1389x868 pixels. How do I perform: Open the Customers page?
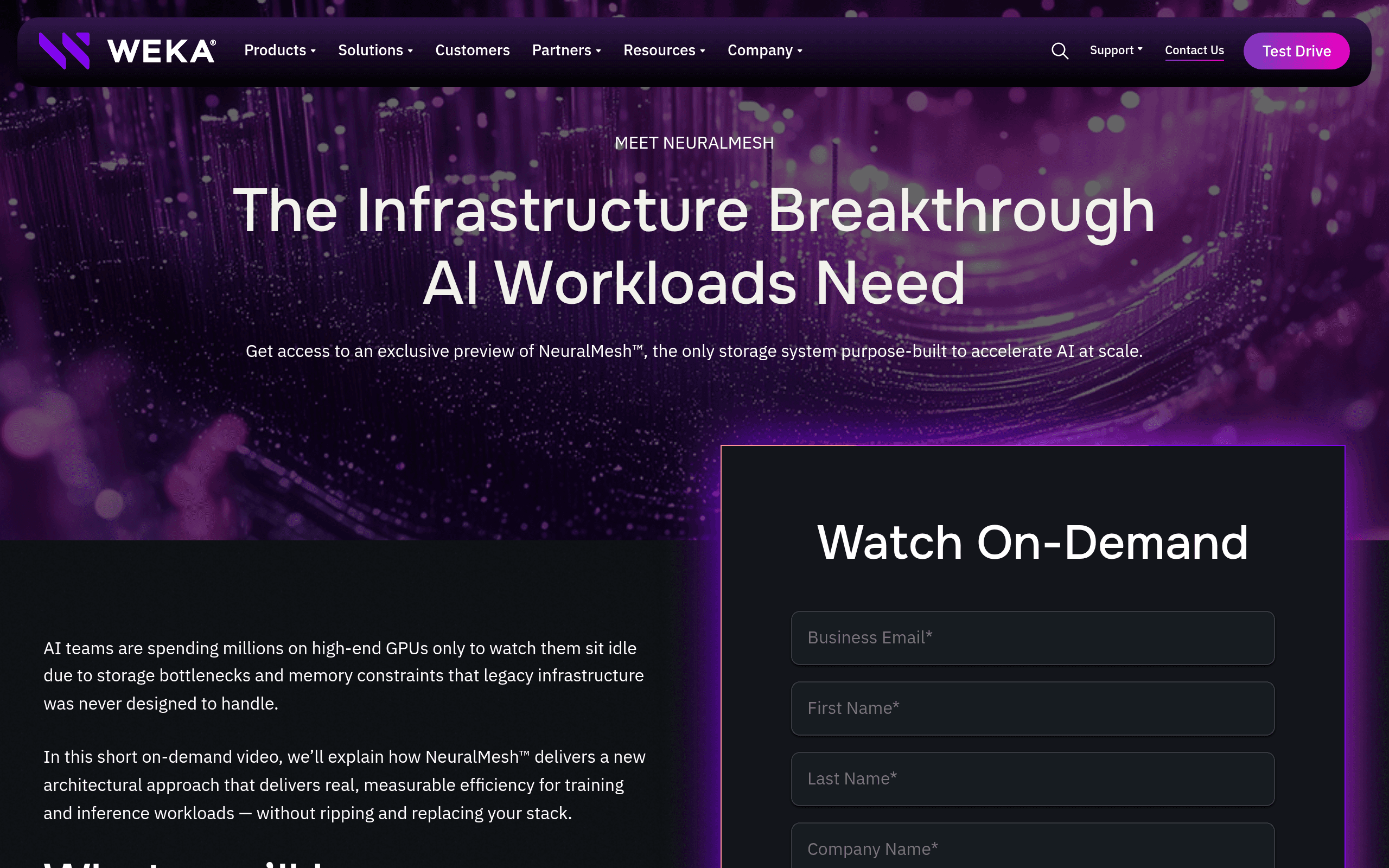coord(473,50)
